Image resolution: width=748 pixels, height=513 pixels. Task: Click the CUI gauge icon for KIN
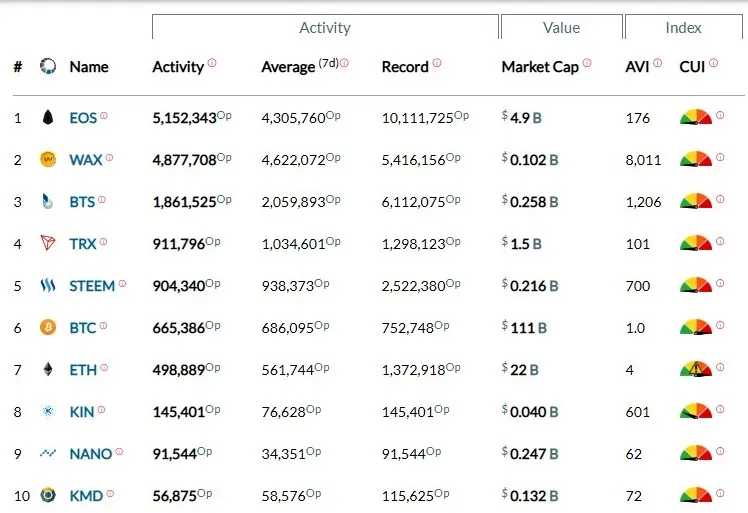[696, 411]
